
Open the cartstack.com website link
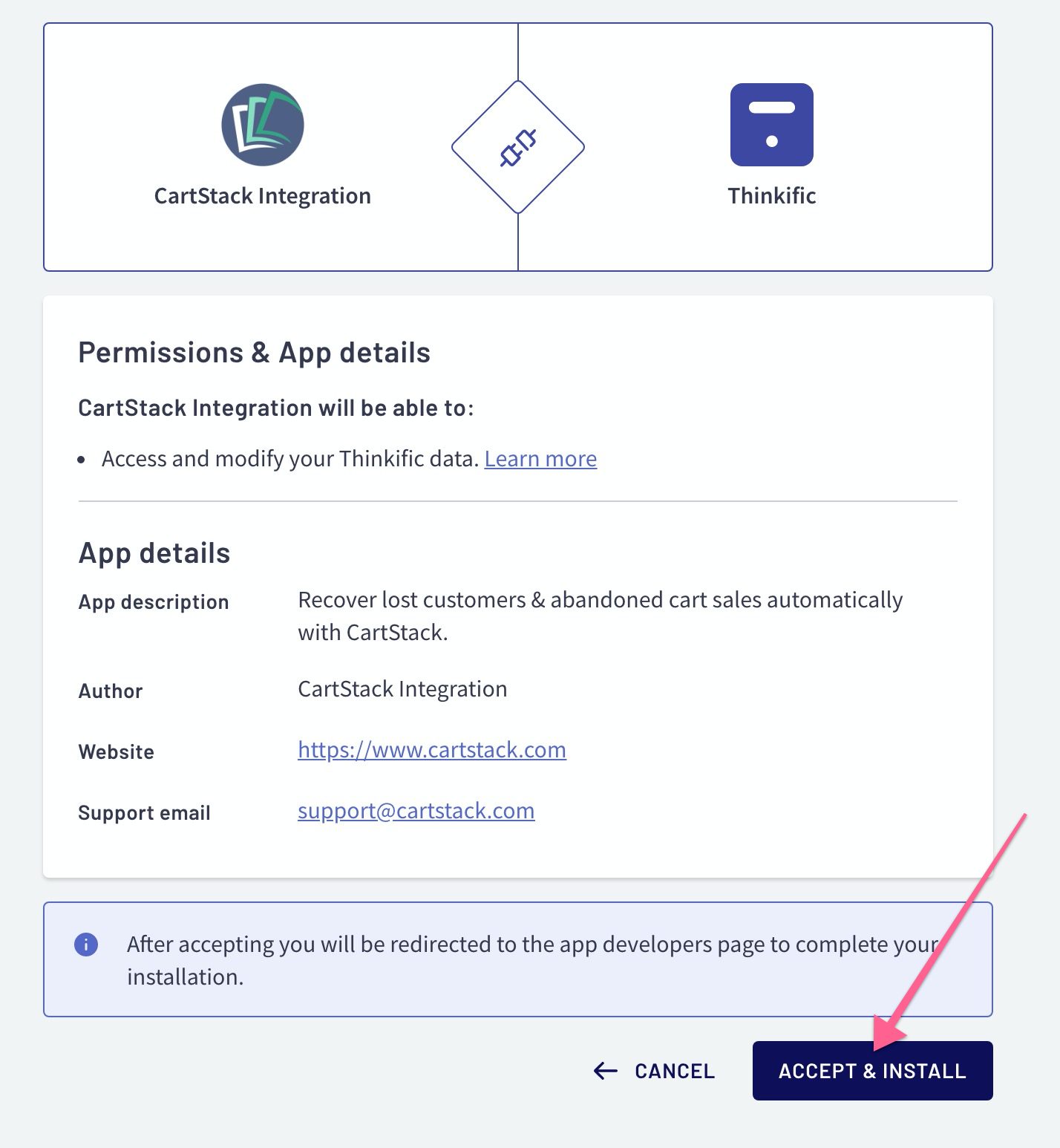coord(432,750)
